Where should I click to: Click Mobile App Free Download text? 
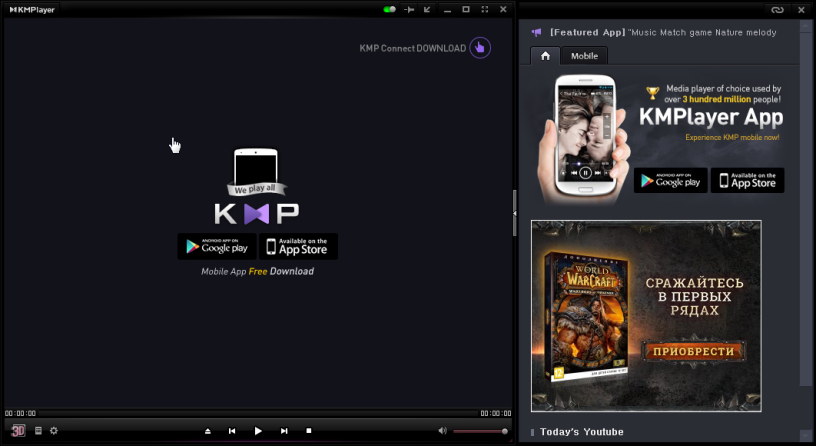[x=258, y=271]
